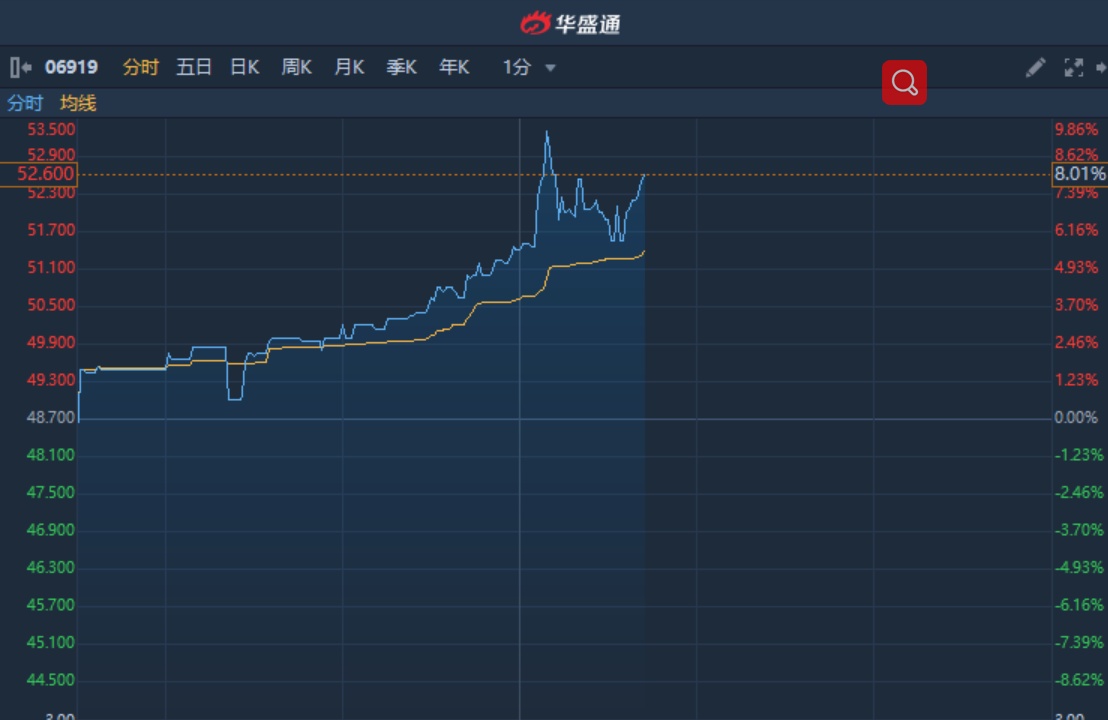1108x720 pixels.
Task: Click the 1分 interval label
Action: [x=516, y=67]
